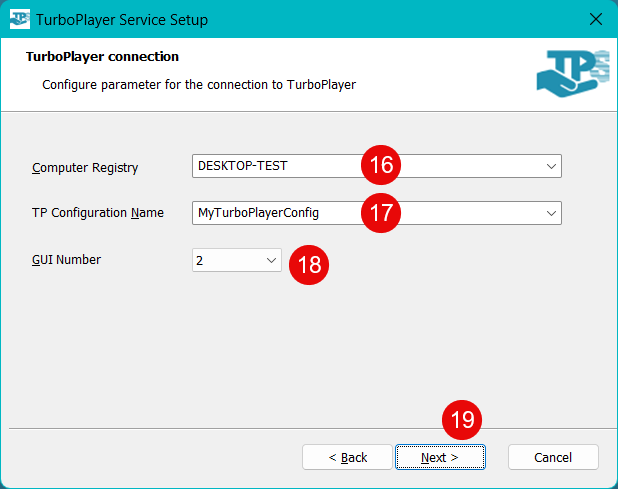Click the GUI Number label
The height and width of the screenshot is (489, 618).
point(66,260)
